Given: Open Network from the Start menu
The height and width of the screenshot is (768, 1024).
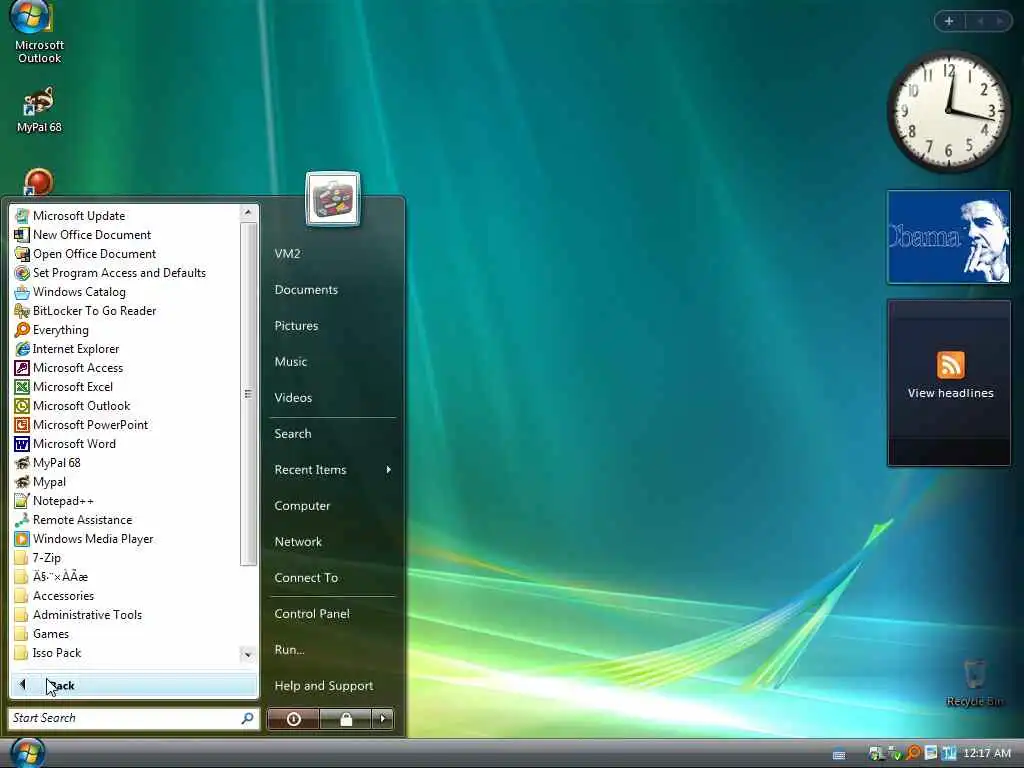Looking at the screenshot, I should [332, 541].
